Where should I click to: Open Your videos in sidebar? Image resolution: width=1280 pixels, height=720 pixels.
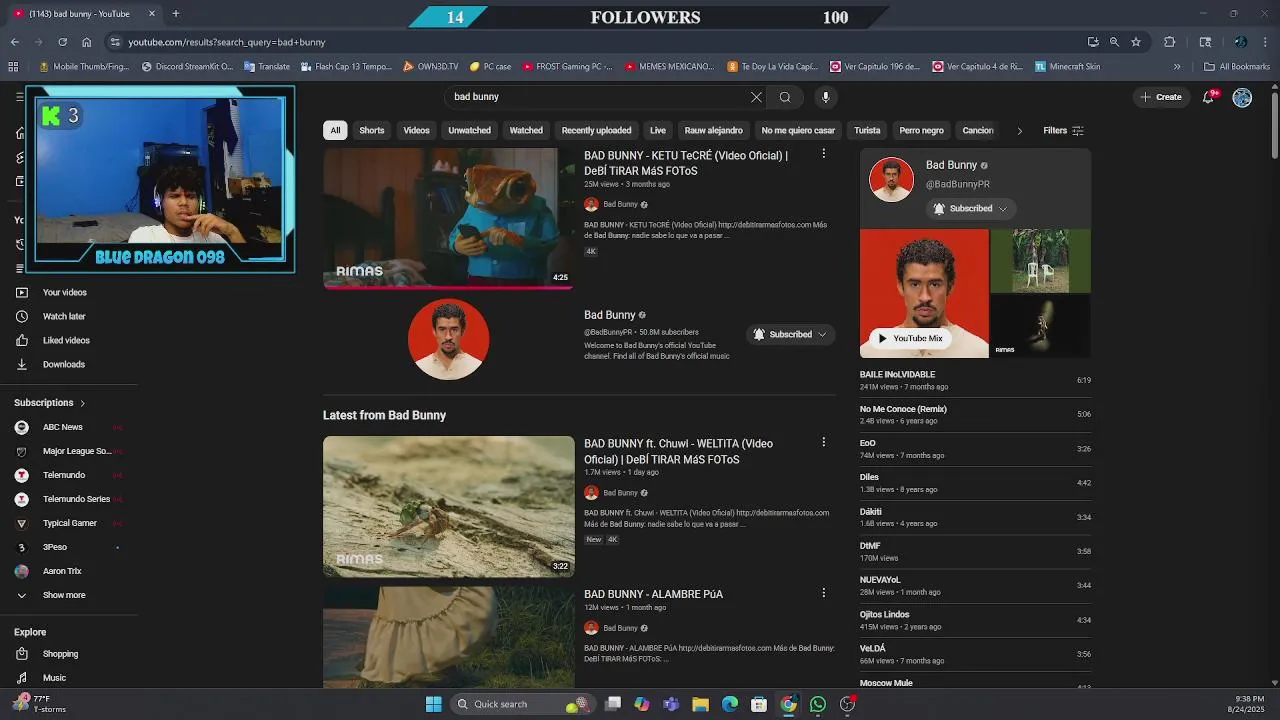(65, 292)
